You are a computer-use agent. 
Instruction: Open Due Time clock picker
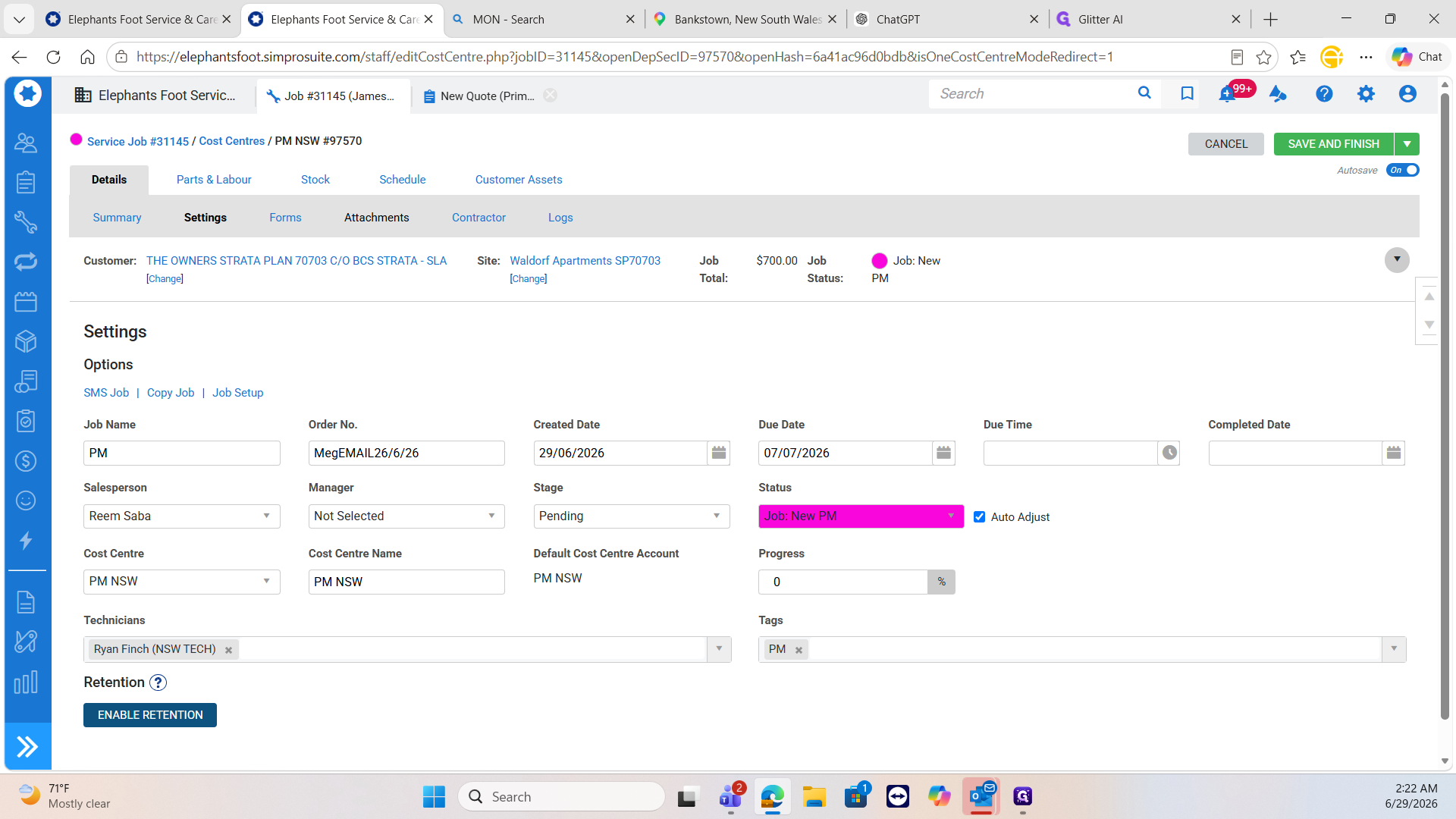(1169, 453)
